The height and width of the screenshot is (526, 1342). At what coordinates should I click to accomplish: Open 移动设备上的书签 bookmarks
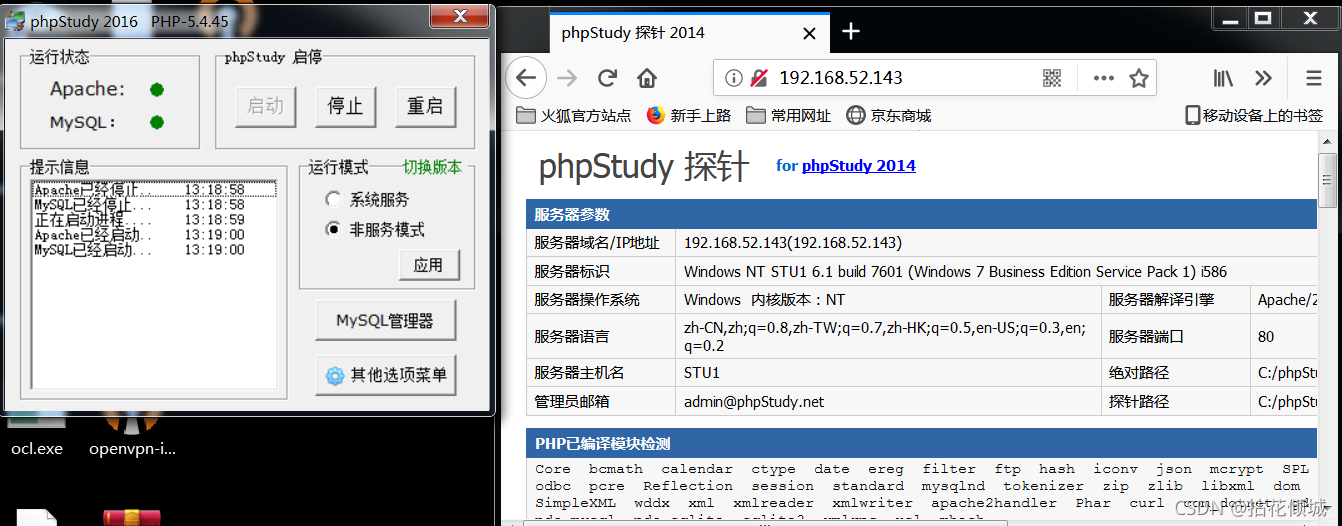coord(1254,115)
